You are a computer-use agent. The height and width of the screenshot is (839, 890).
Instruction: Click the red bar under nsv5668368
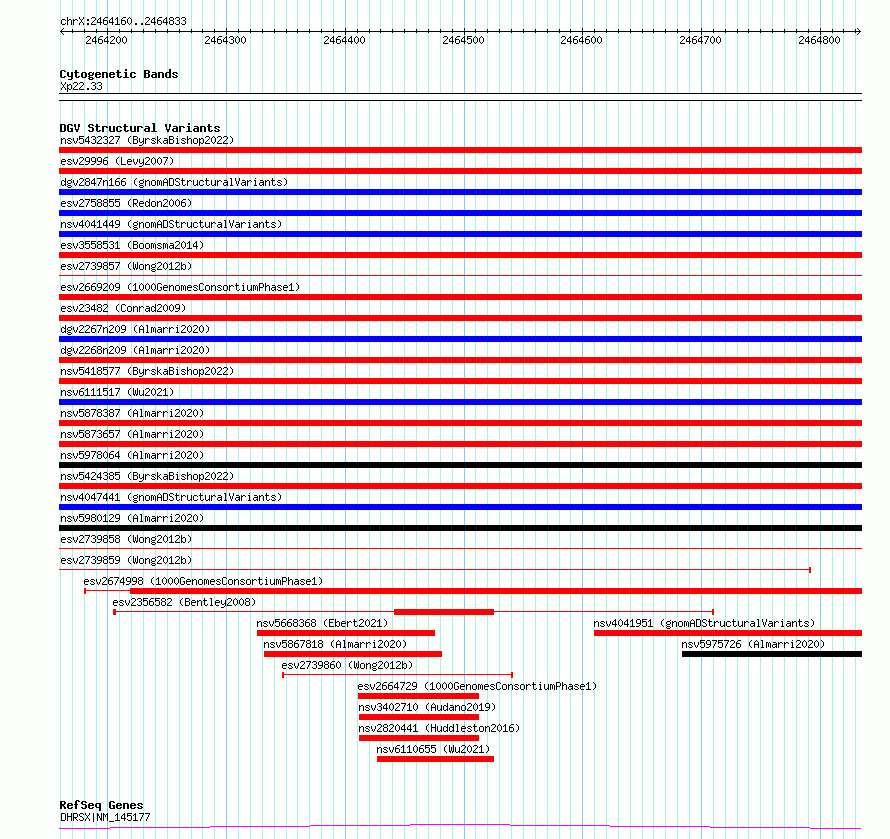coord(346,633)
